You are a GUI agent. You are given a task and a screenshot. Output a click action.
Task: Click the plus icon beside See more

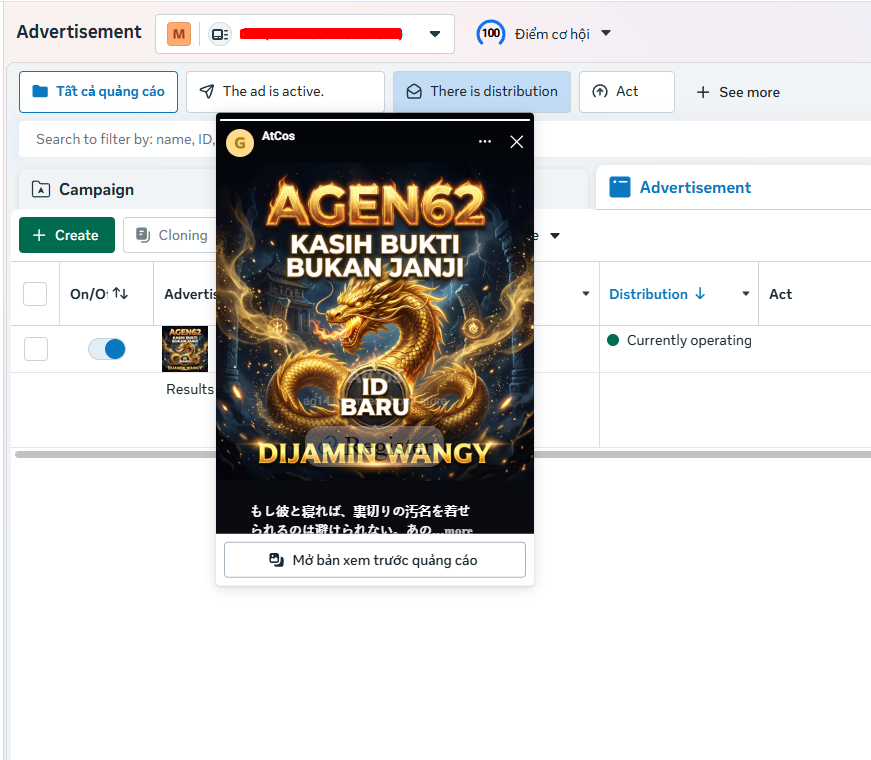[x=703, y=92]
